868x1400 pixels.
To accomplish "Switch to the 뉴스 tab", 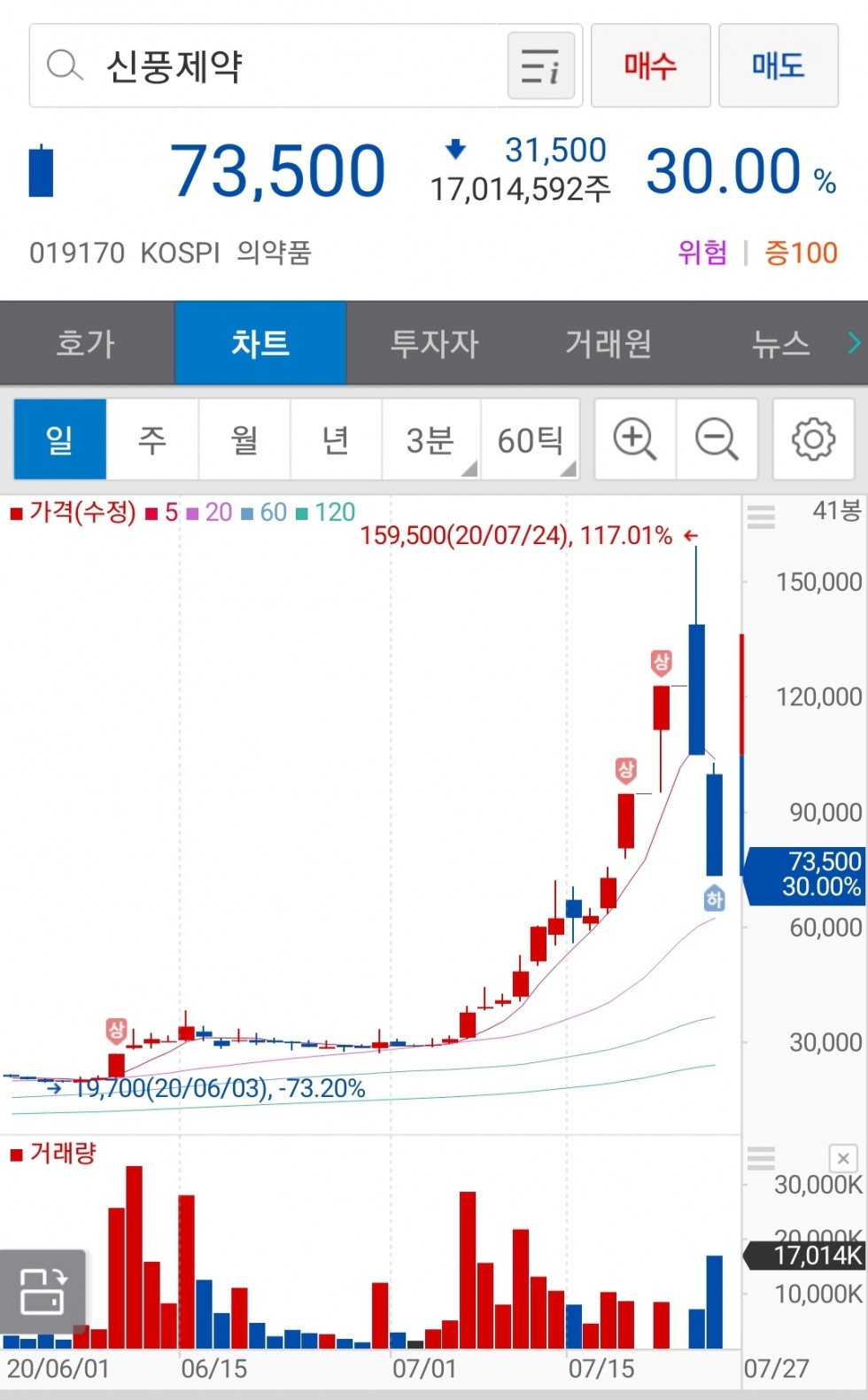I will point(780,343).
